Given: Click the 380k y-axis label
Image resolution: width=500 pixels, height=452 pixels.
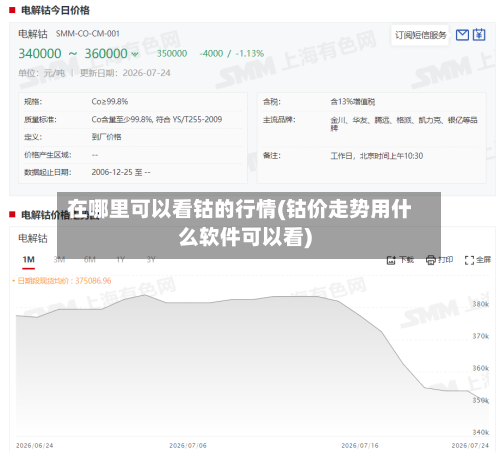Looking at the screenshot, I should click(x=480, y=304).
